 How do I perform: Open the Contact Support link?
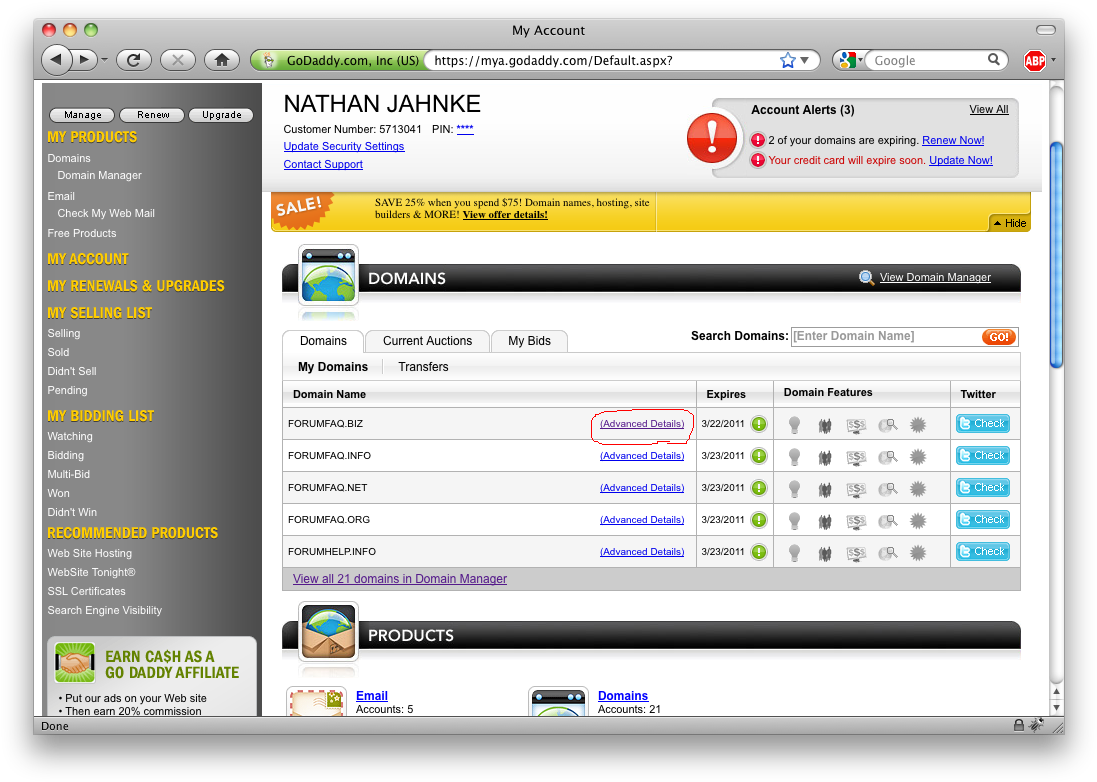tap(323, 164)
